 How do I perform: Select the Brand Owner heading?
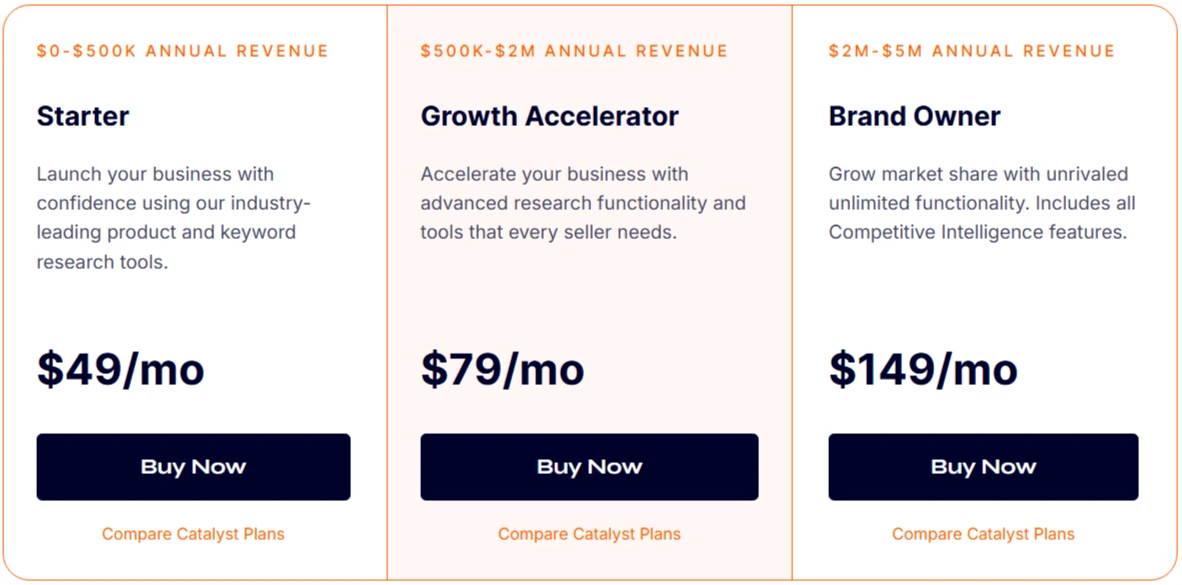point(914,116)
